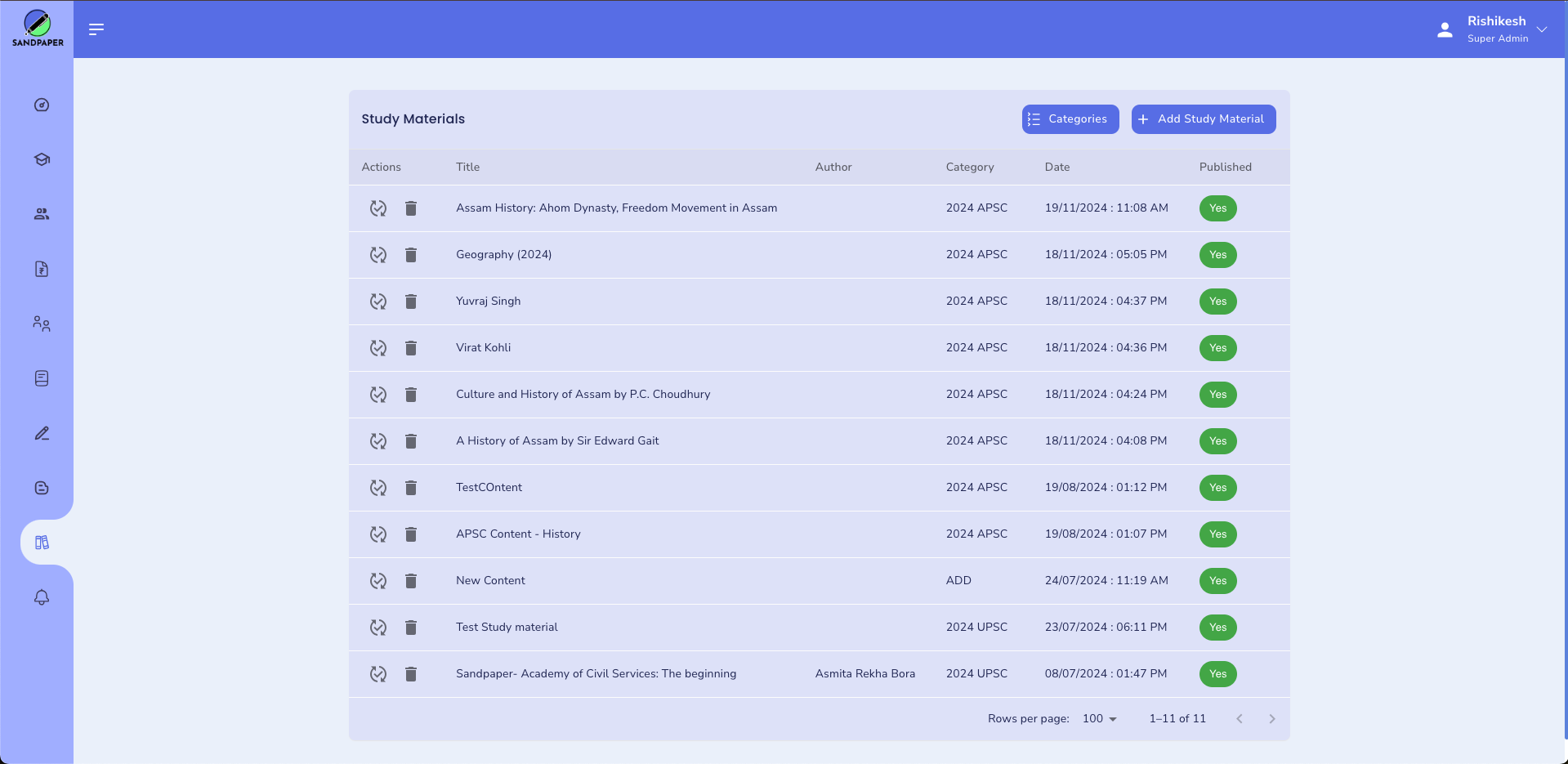
Task: Open the Categories list
Action: (1070, 118)
